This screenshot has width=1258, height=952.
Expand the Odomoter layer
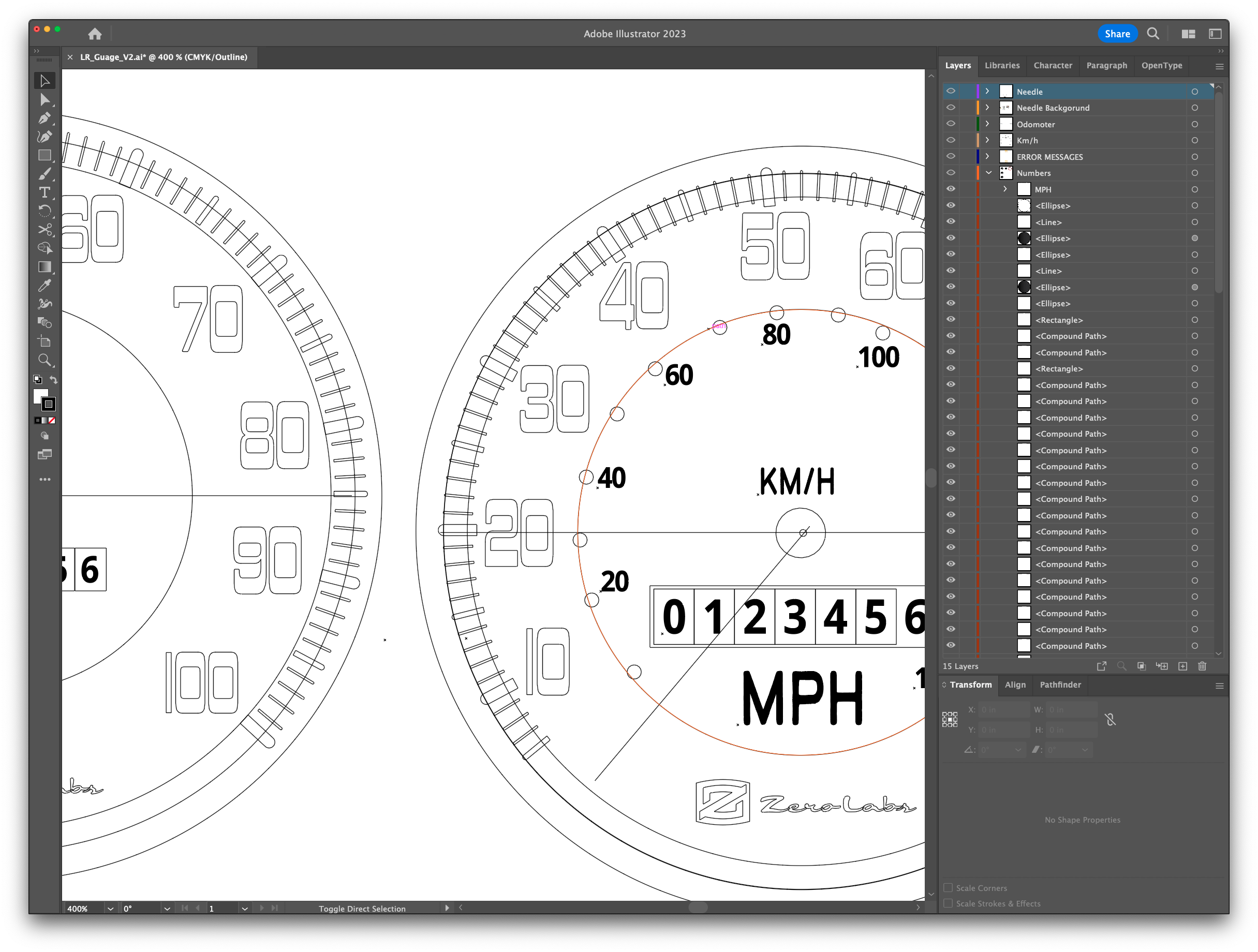[x=987, y=124]
